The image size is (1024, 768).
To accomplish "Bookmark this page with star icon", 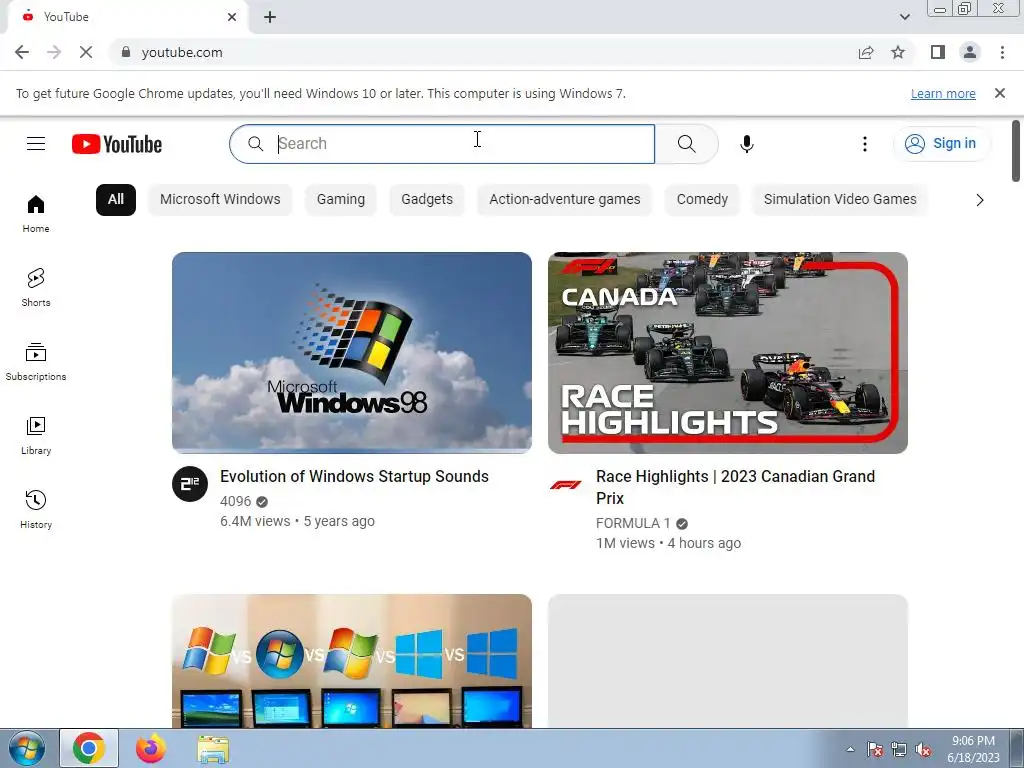I will pos(898,52).
